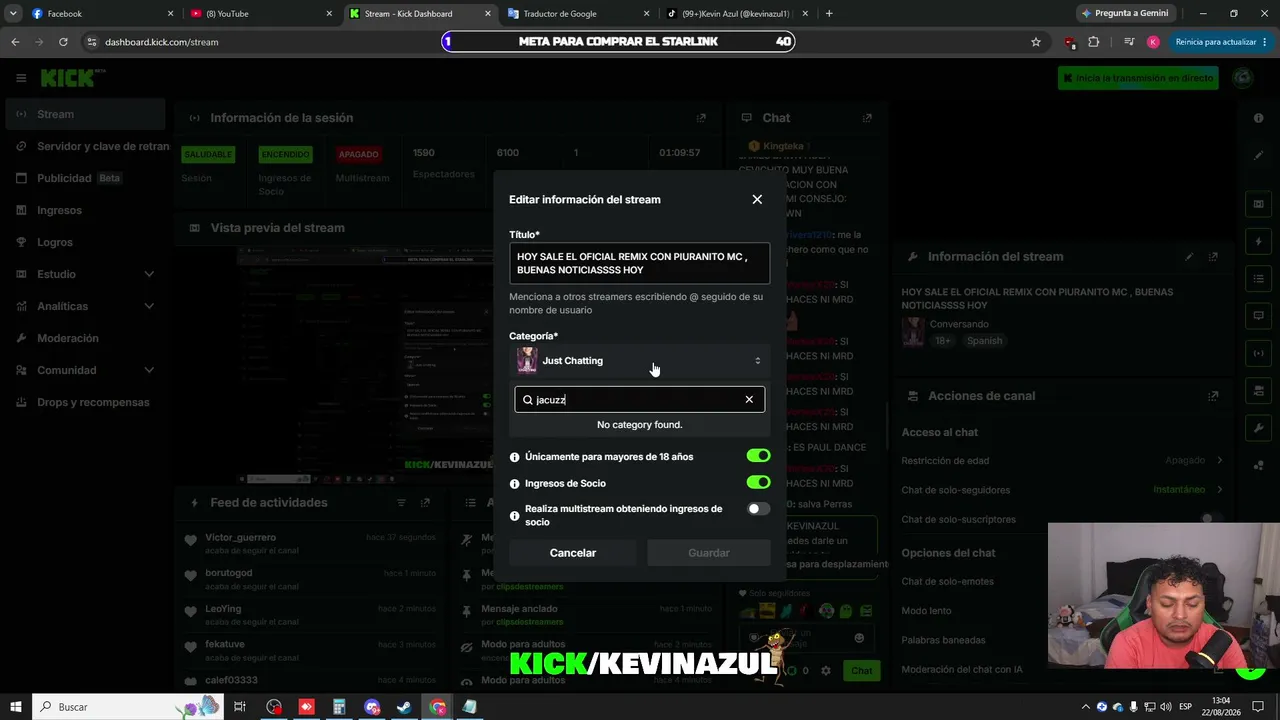This screenshot has height=720, width=1280.
Task: Click the info icon in right toolbar
Action: point(1258,118)
